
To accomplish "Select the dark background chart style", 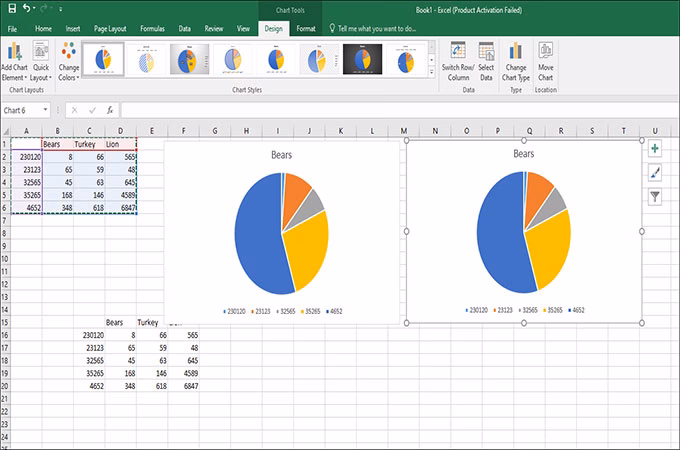I will tap(361, 60).
